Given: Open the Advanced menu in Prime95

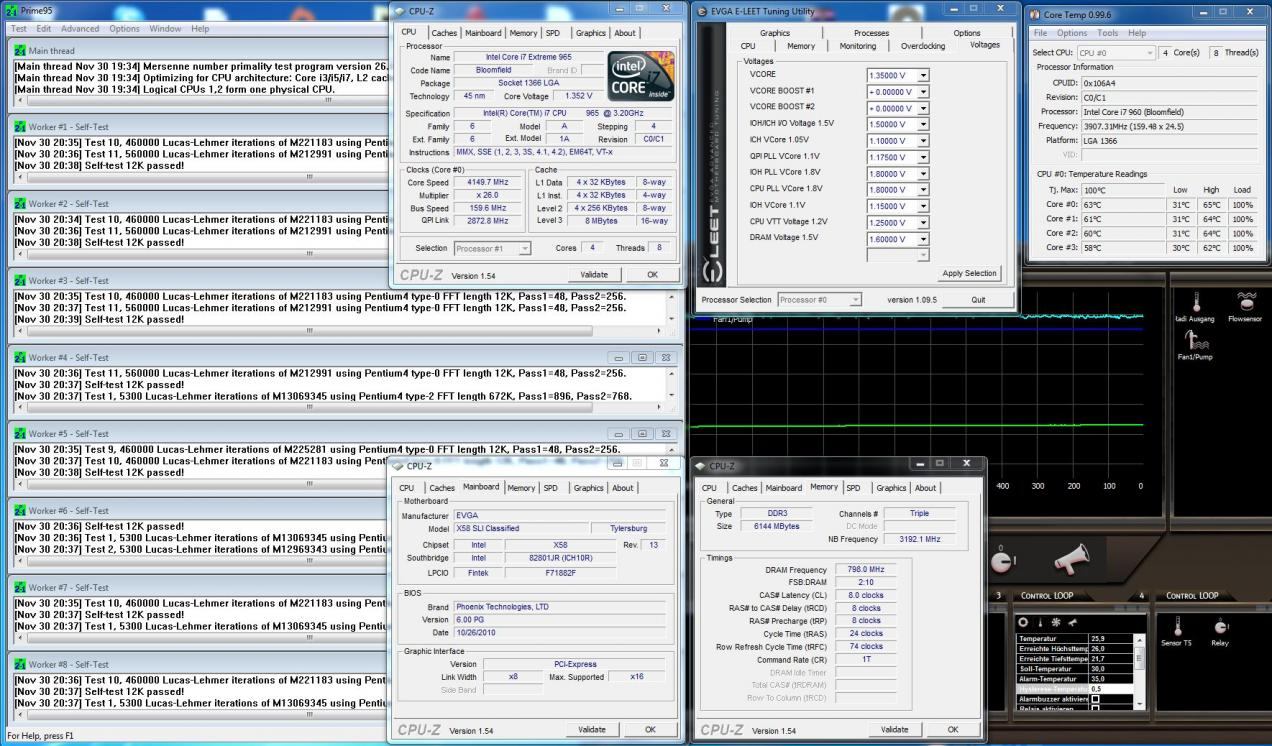Looking at the screenshot, I should [80, 29].
